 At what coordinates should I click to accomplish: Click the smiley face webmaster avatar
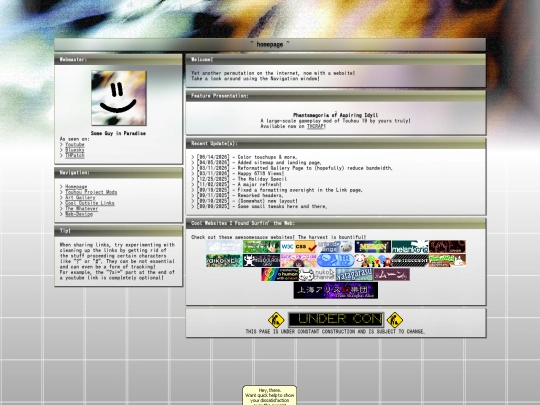pos(119,98)
